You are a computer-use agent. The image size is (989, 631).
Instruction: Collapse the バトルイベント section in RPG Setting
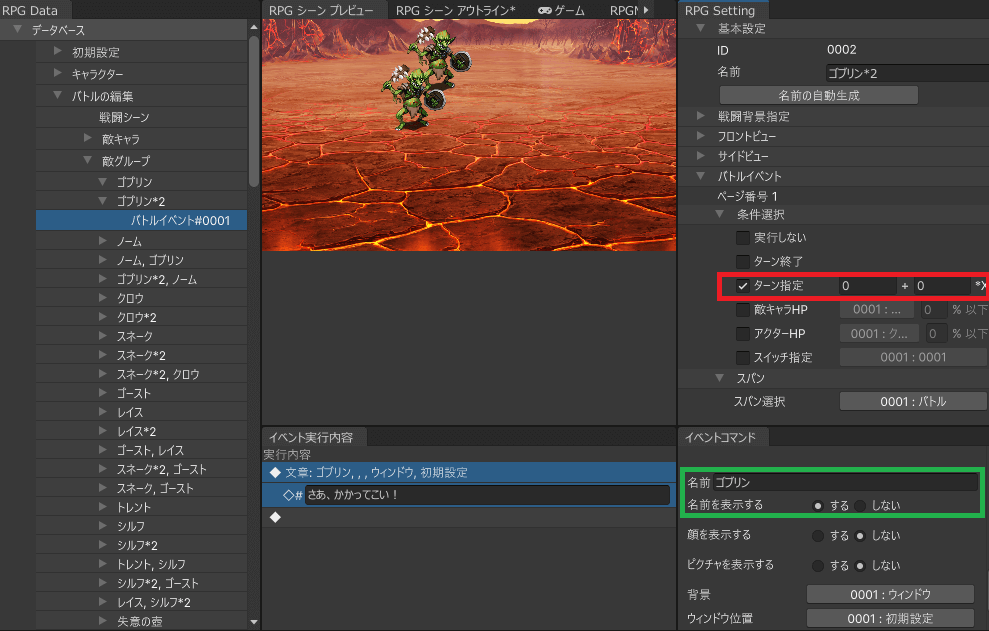[x=701, y=176]
